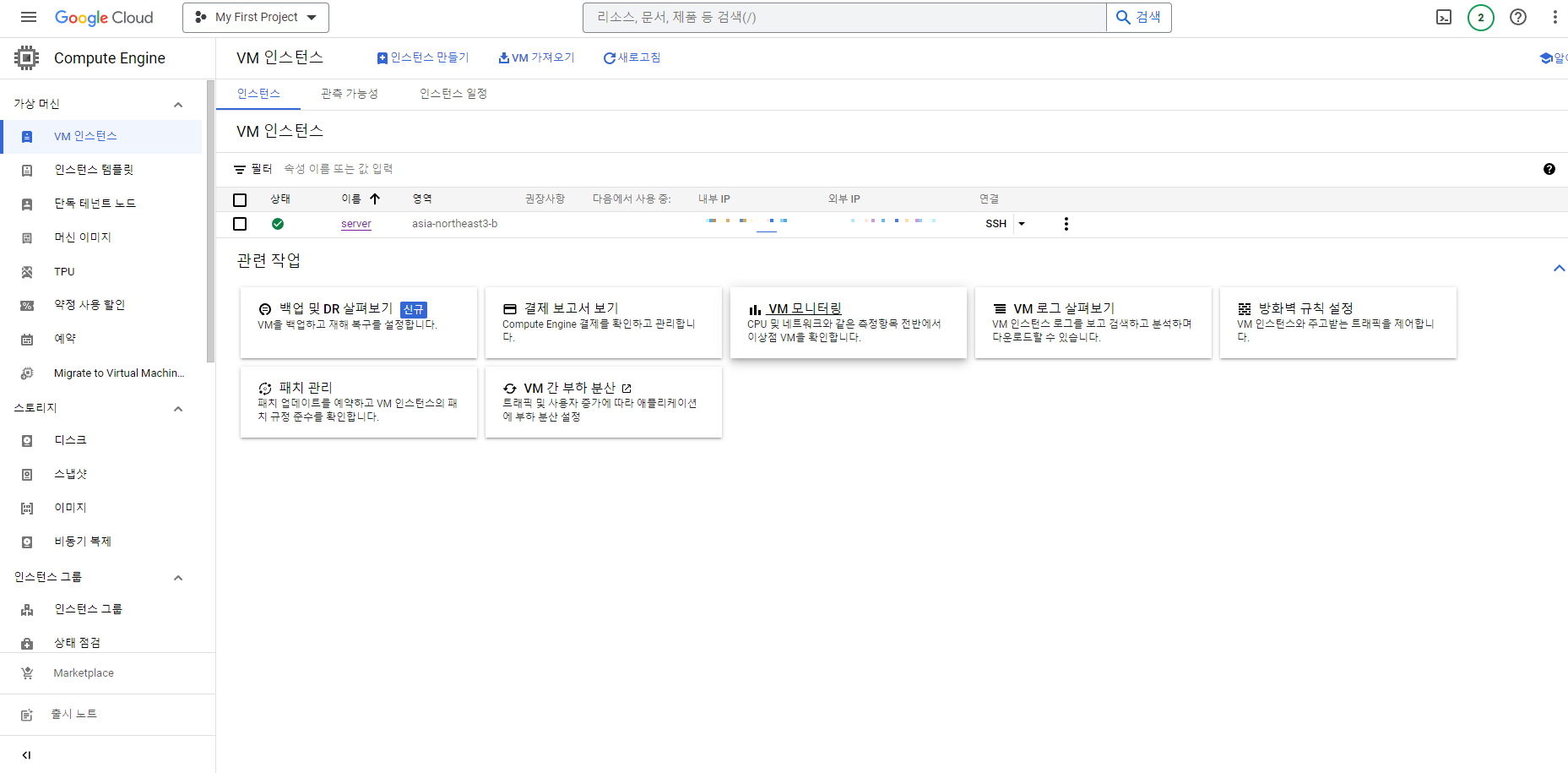Click 새로고침 refresh button
The width and height of the screenshot is (1568, 773).
click(x=632, y=57)
